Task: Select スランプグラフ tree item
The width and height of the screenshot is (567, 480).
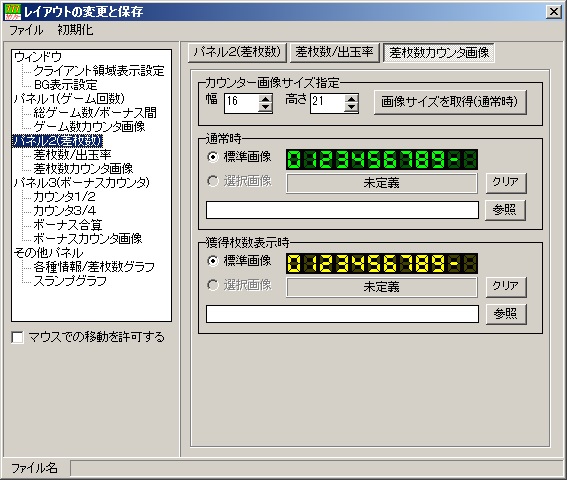Action: tap(71, 281)
